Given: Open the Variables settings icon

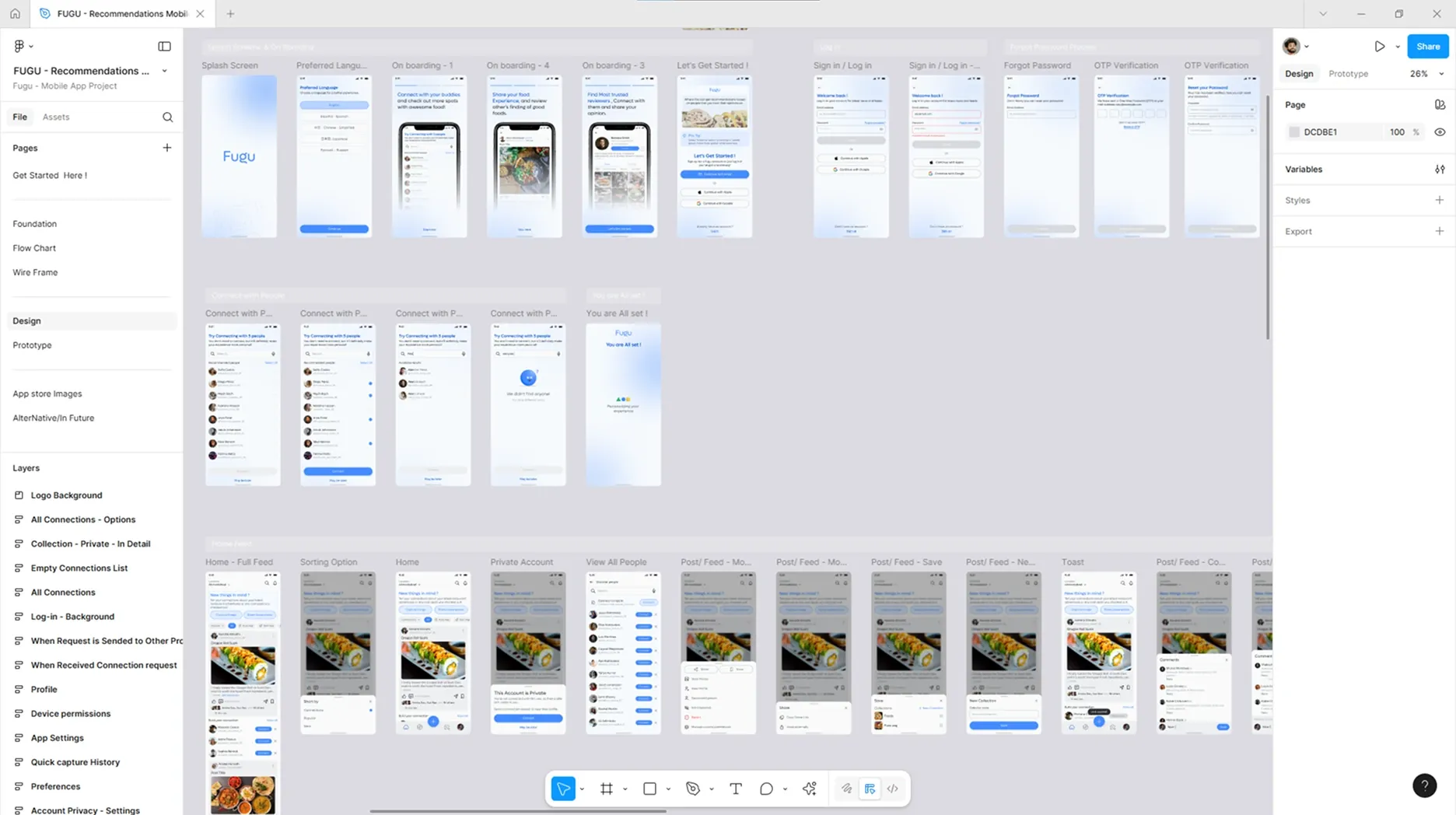Looking at the screenshot, I should (1440, 169).
